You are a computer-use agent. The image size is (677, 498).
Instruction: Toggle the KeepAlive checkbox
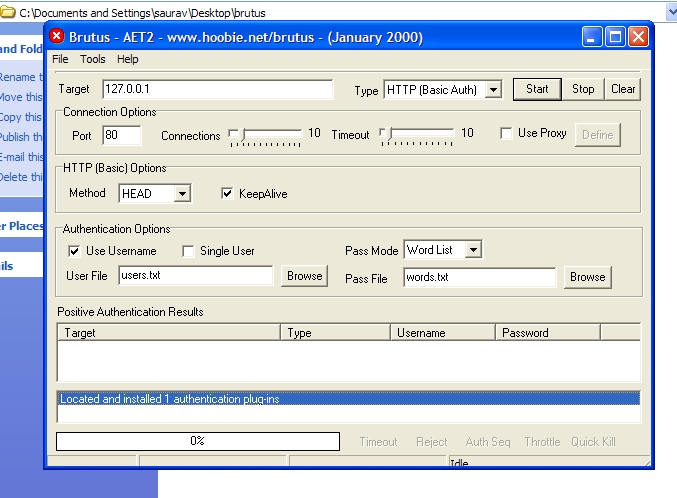click(227, 193)
